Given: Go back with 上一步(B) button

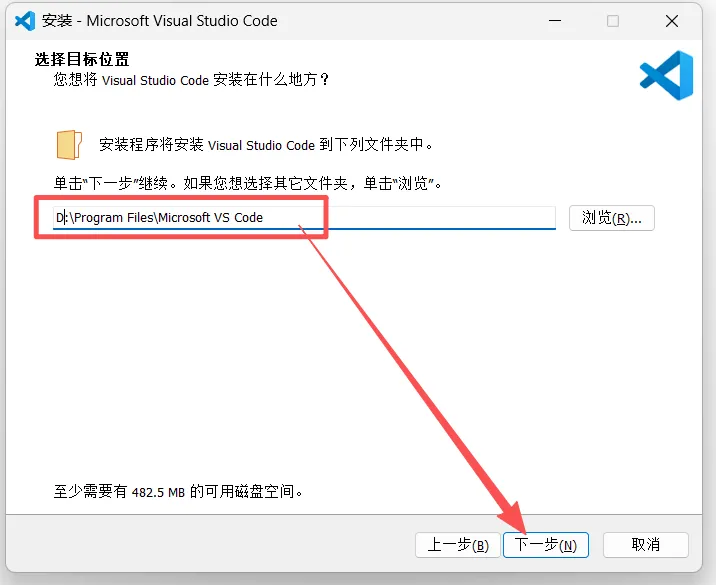Looking at the screenshot, I should (458, 545).
